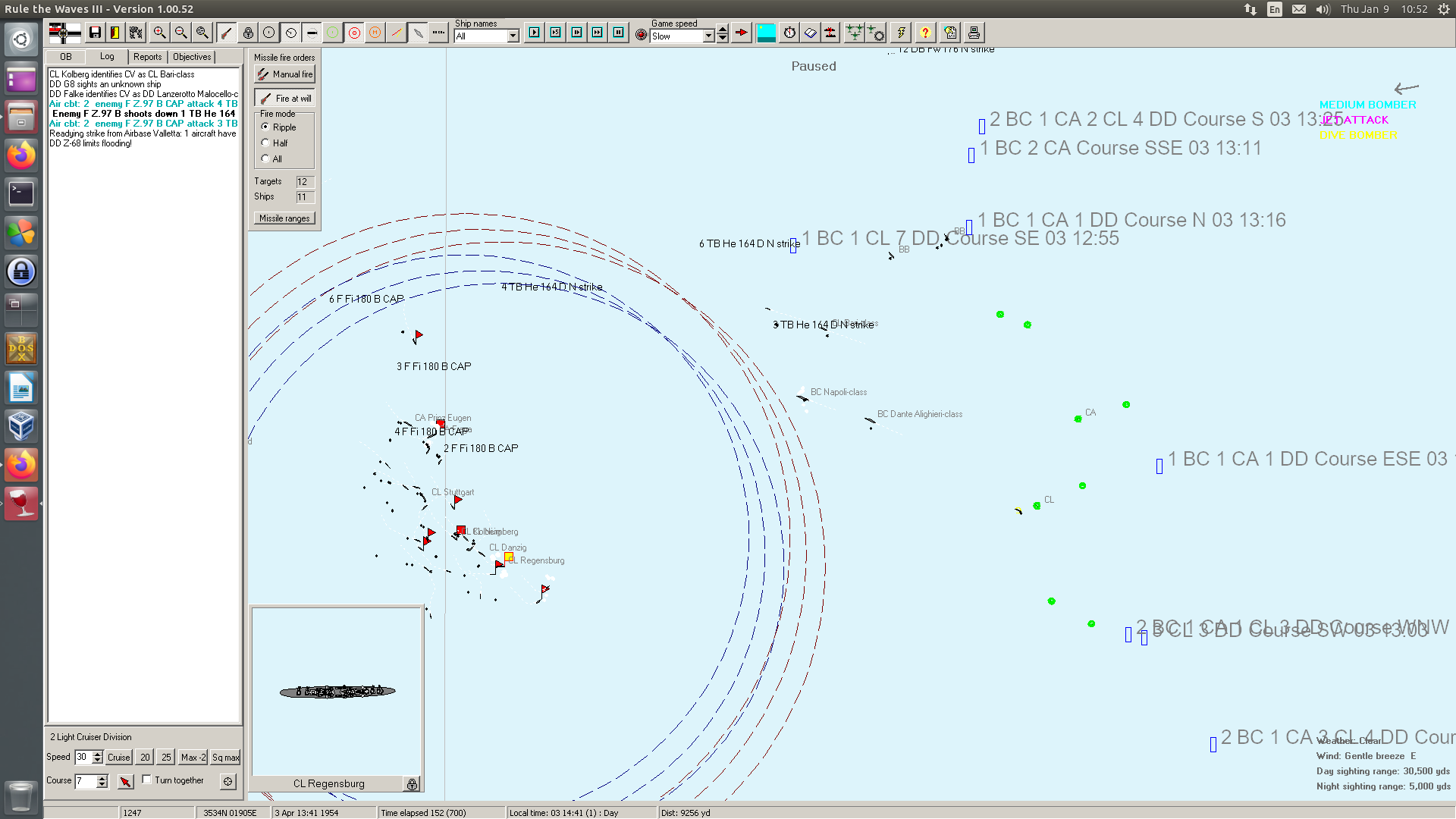Click the stopwatch toolbar icon
This screenshot has height=819, width=1456.
pos(789,33)
